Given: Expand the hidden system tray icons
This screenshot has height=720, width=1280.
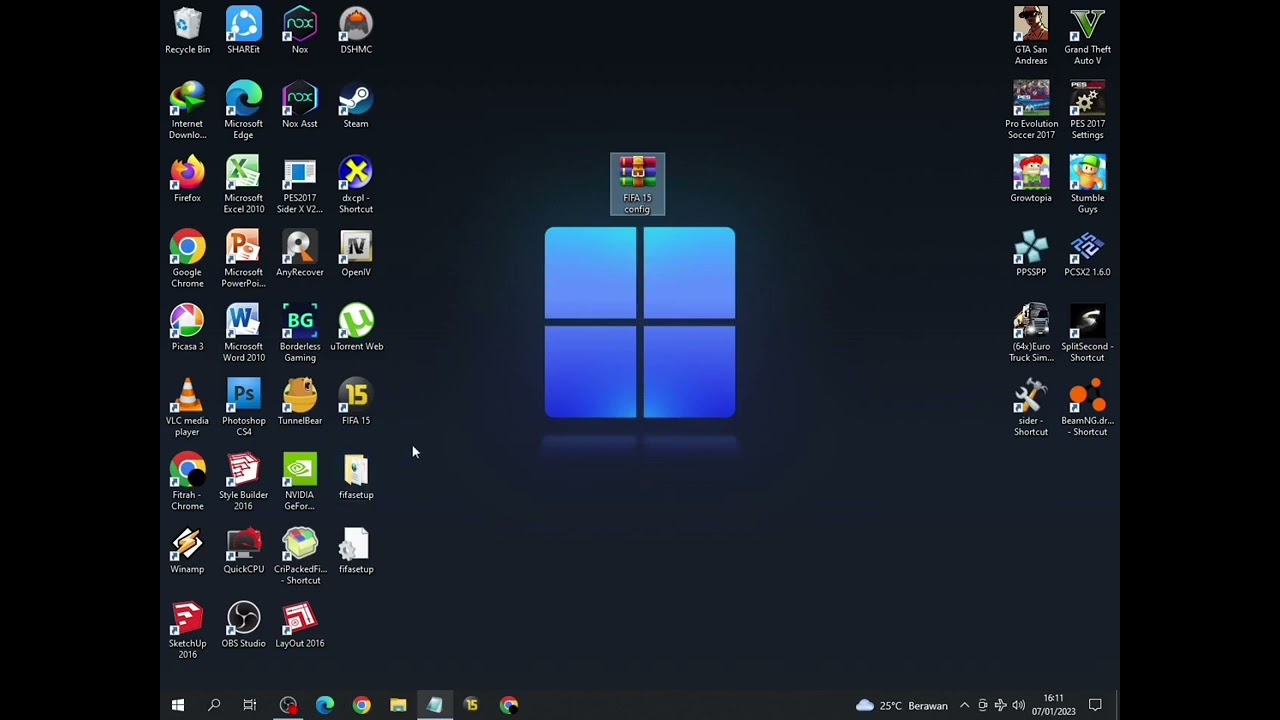Looking at the screenshot, I should point(964,705).
